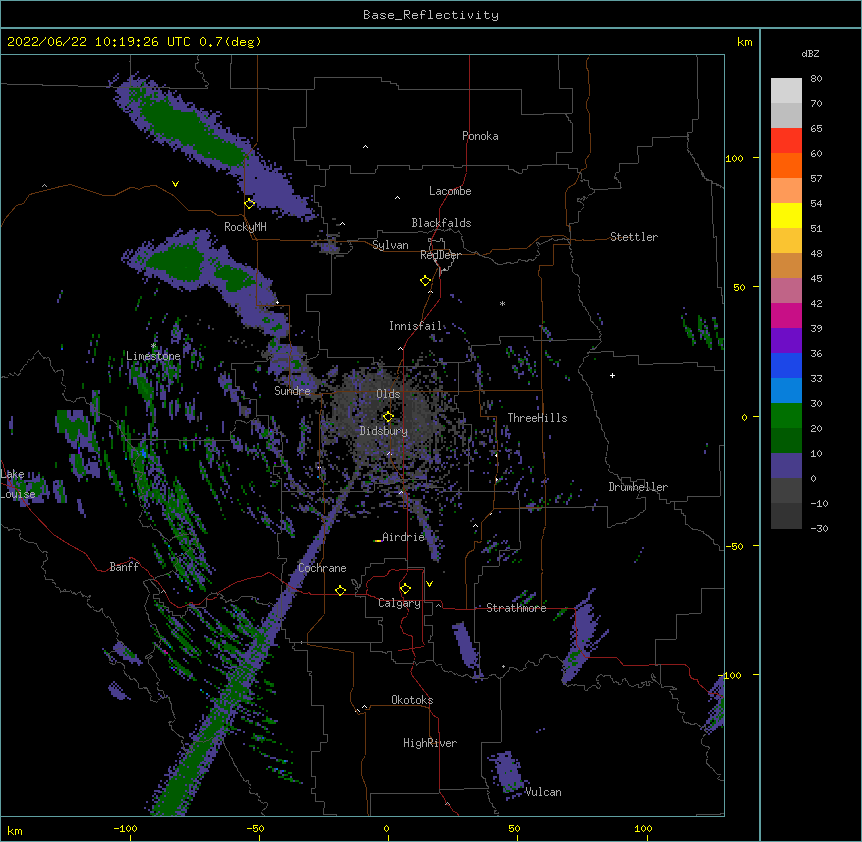Click the Calgary city label
Image resolution: width=862 pixels, height=842 pixels.
point(399,603)
